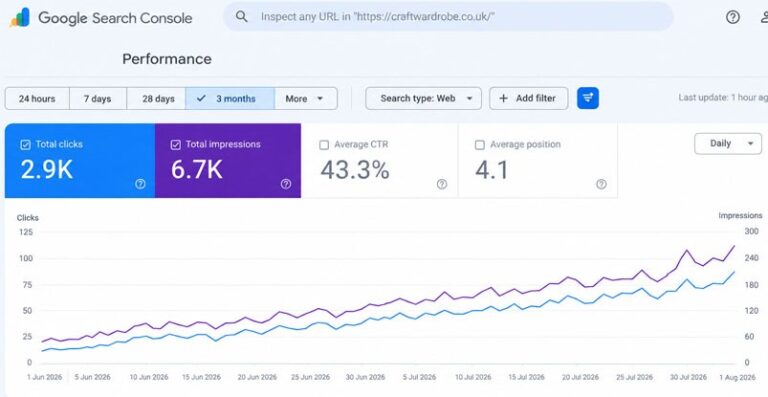The width and height of the screenshot is (768, 397).
Task: Open help icon on Average position card
Action: (x=601, y=184)
